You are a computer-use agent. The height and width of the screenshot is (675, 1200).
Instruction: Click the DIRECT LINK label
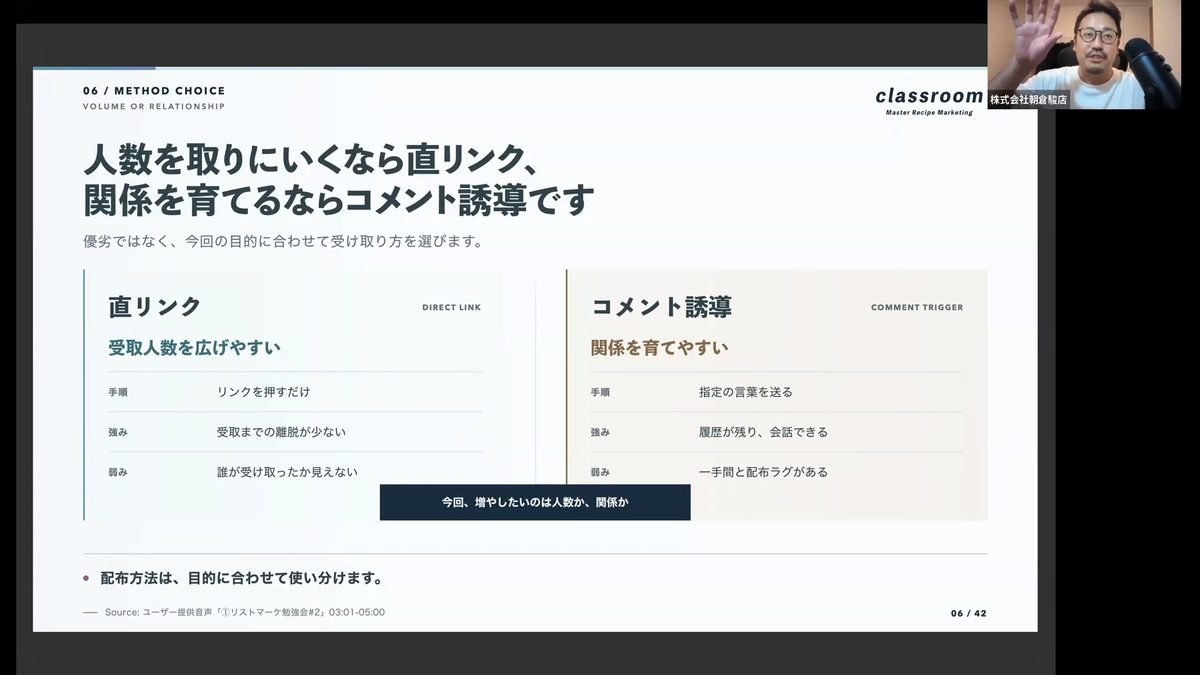(x=451, y=308)
